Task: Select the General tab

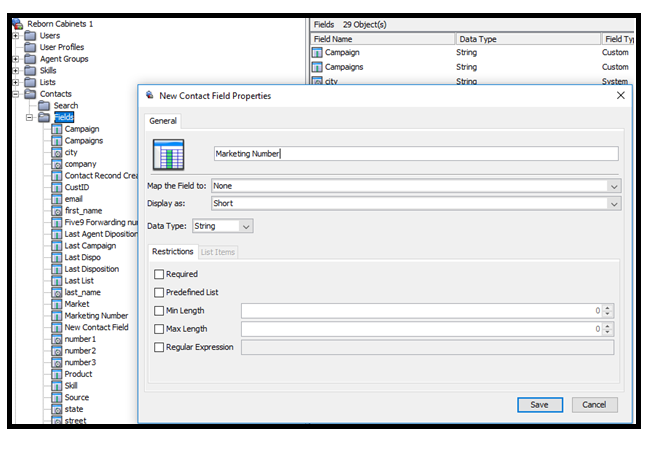Action: pyautogui.click(x=163, y=121)
